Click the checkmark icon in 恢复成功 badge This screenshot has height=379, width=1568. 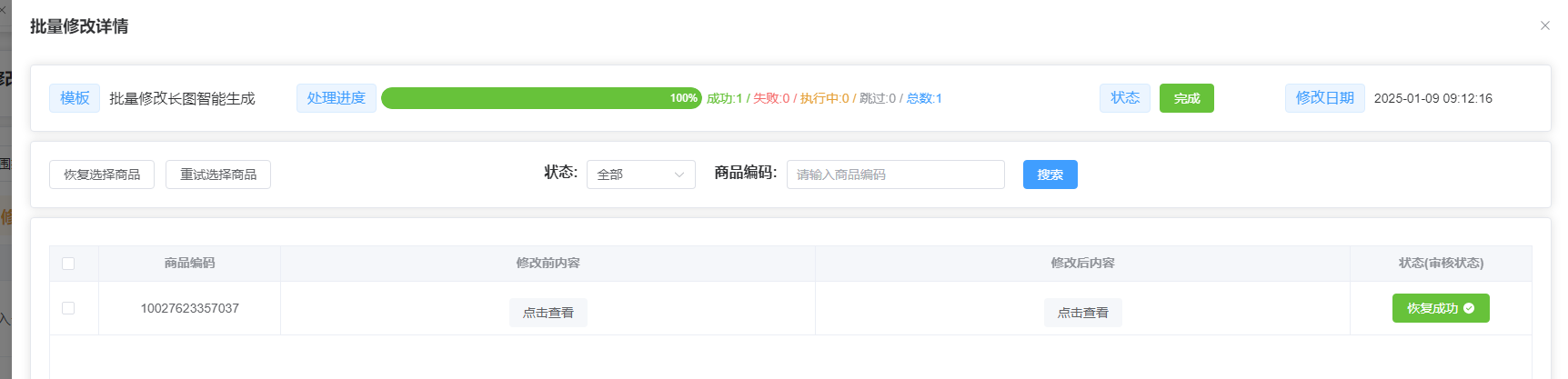click(1469, 308)
